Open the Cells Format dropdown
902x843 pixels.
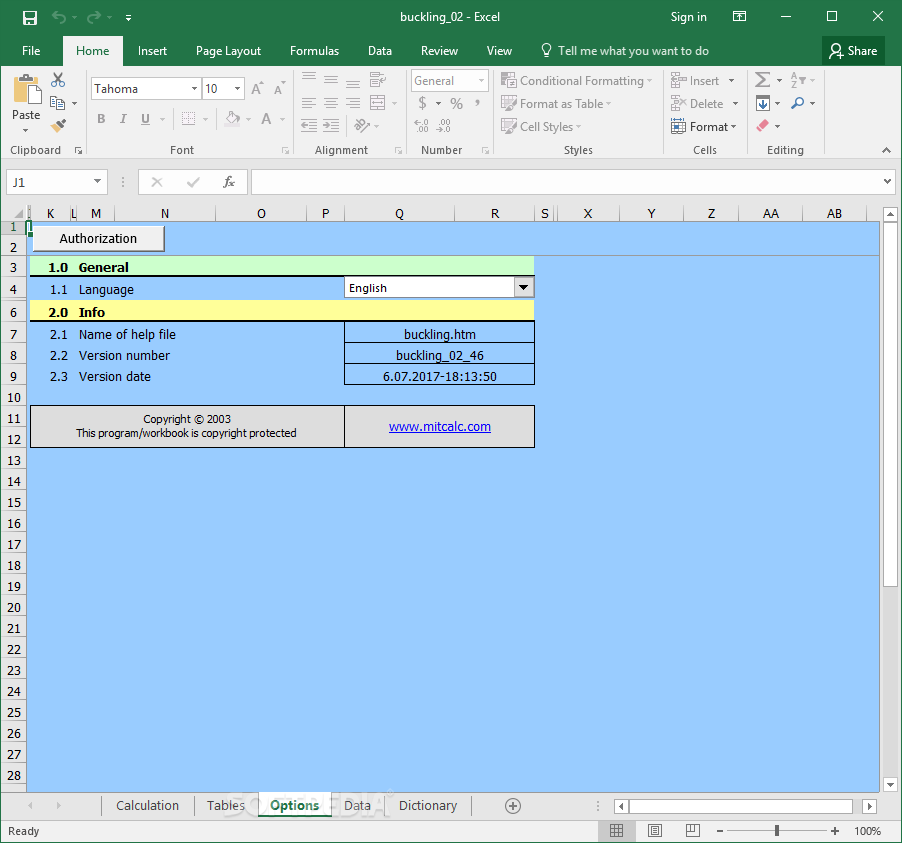coord(704,127)
